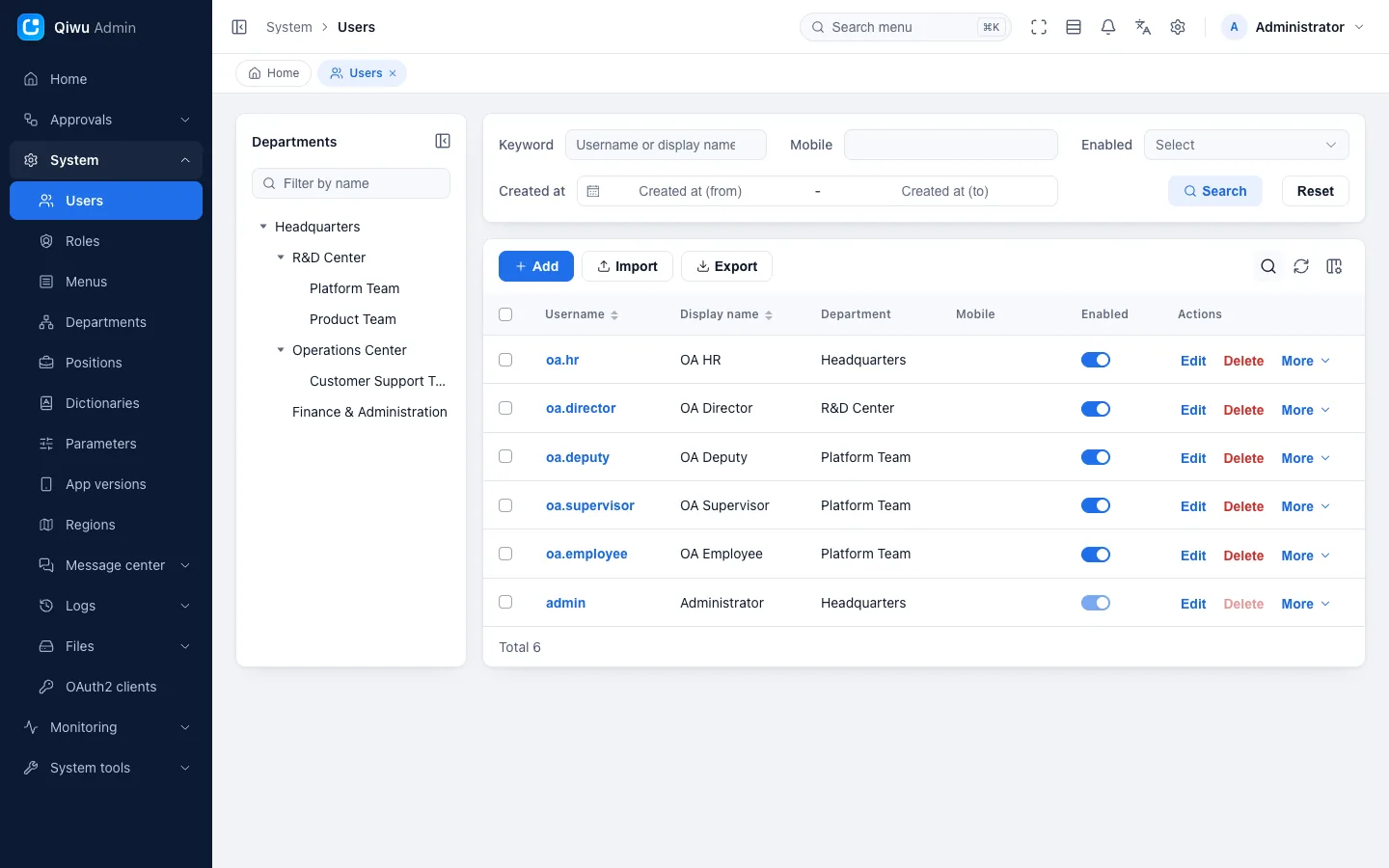Collapse the R&D Center tree node
The image size is (1389, 868).
[281, 258]
